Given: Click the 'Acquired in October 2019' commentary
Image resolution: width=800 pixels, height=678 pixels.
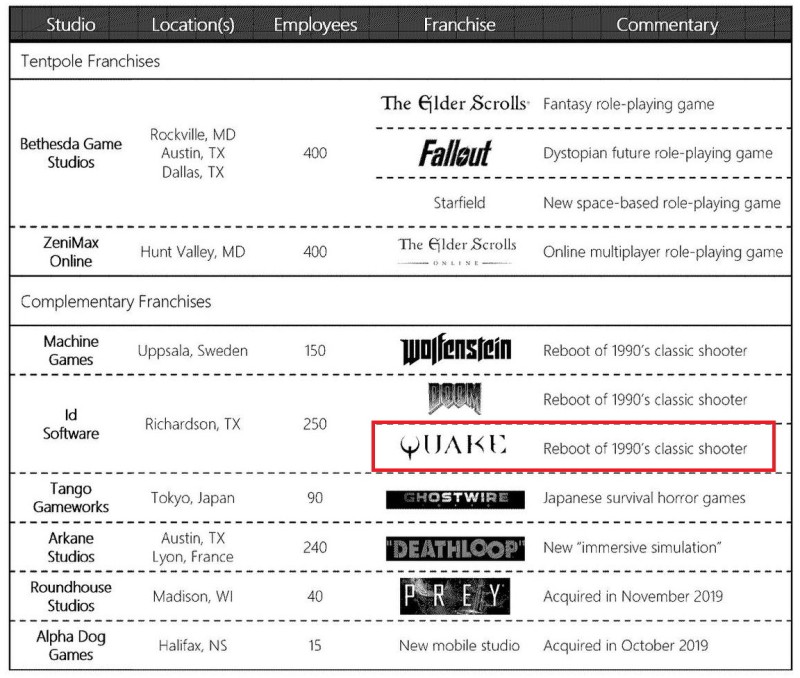Looking at the screenshot, I should click(x=626, y=645).
